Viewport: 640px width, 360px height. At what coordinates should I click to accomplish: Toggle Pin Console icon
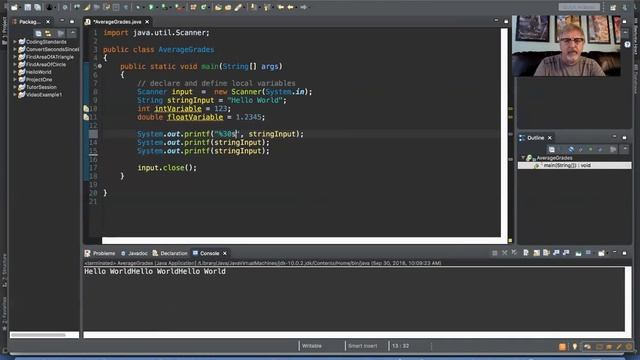coord(578,253)
